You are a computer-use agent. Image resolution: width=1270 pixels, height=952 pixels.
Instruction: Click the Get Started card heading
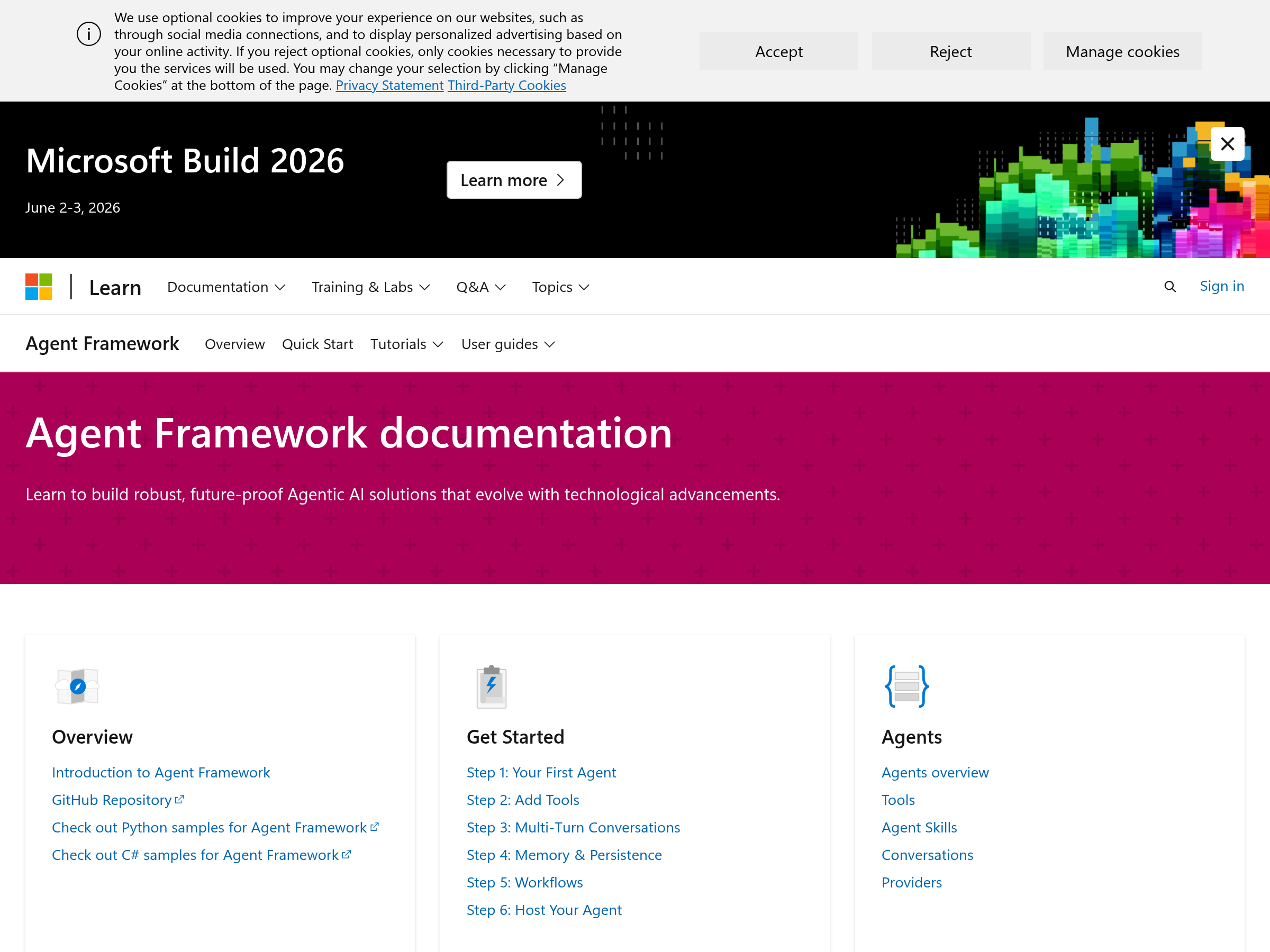[x=515, y=736]
